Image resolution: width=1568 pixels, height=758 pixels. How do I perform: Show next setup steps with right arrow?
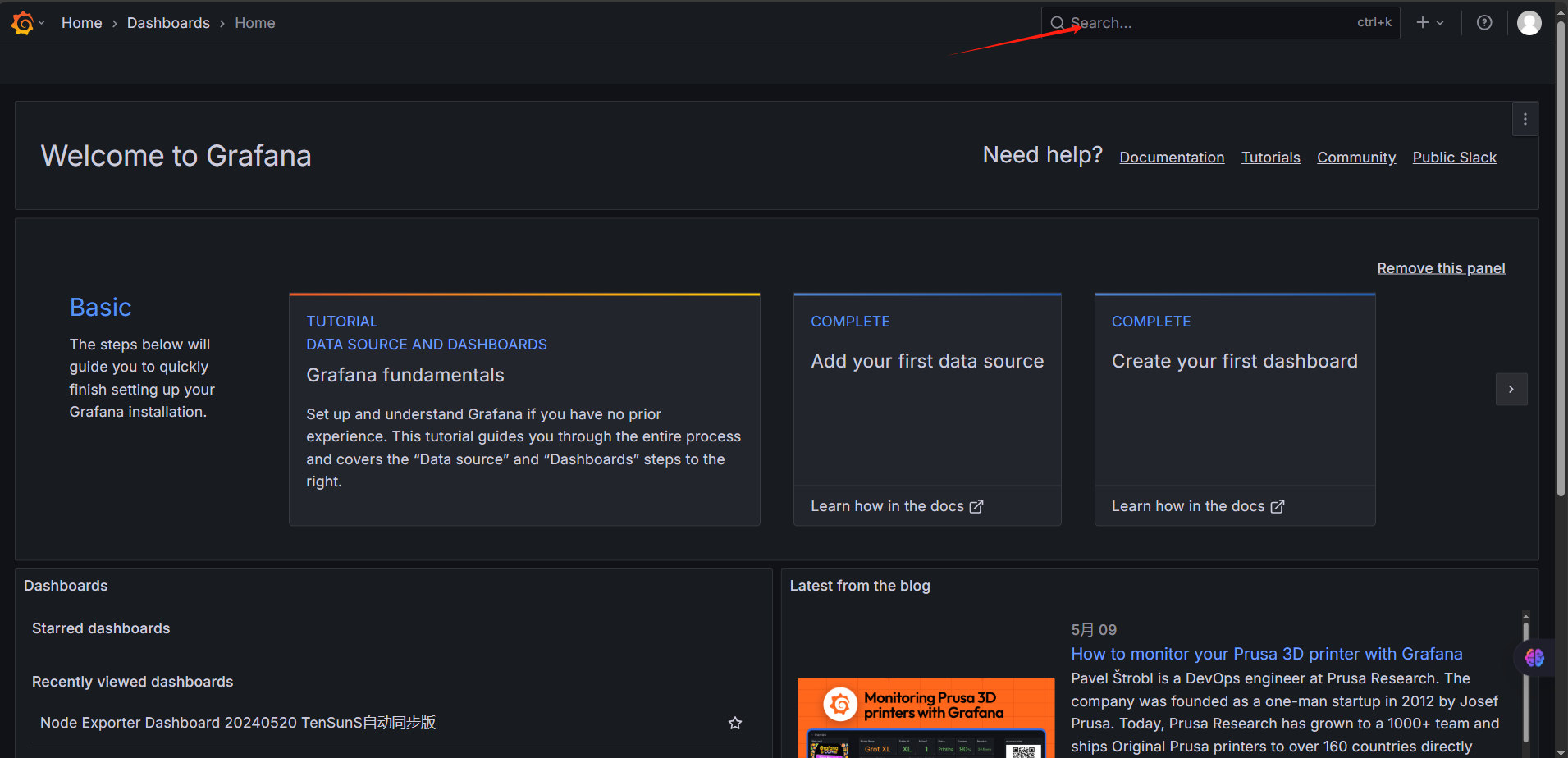tap(1511, 390)
